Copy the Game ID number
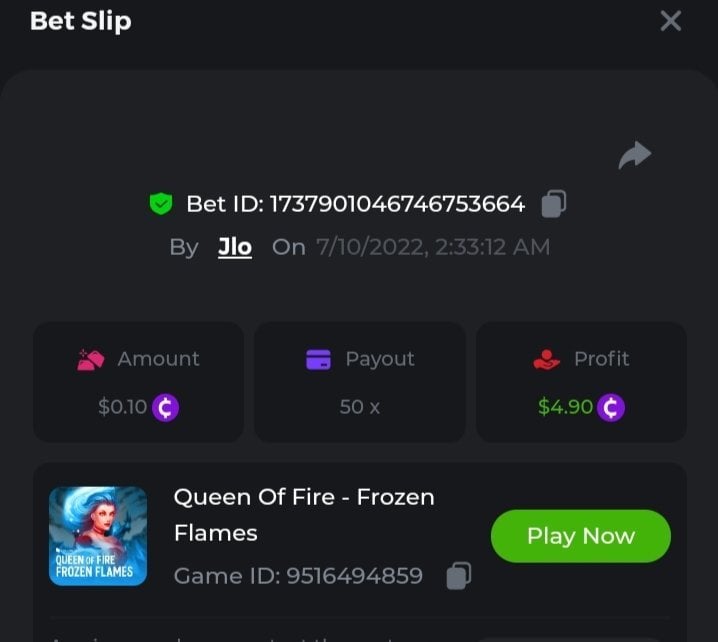 click(458, 576)
